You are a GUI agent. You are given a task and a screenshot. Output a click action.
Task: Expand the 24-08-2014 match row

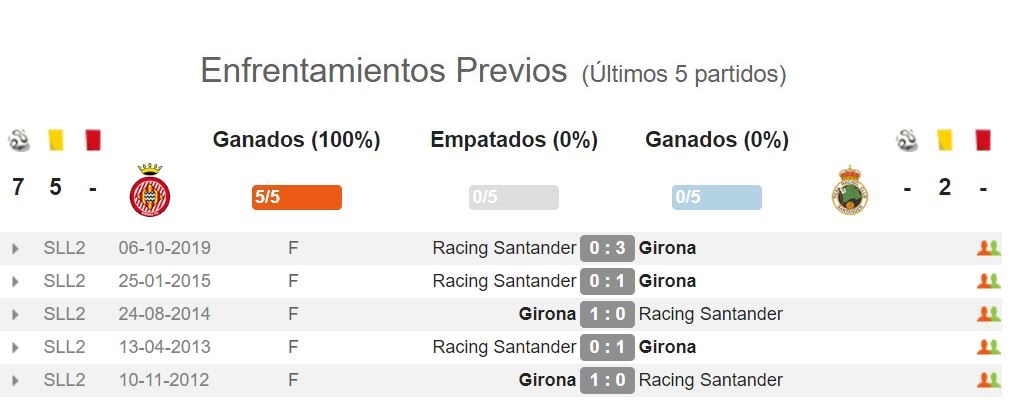coord(15,314)
